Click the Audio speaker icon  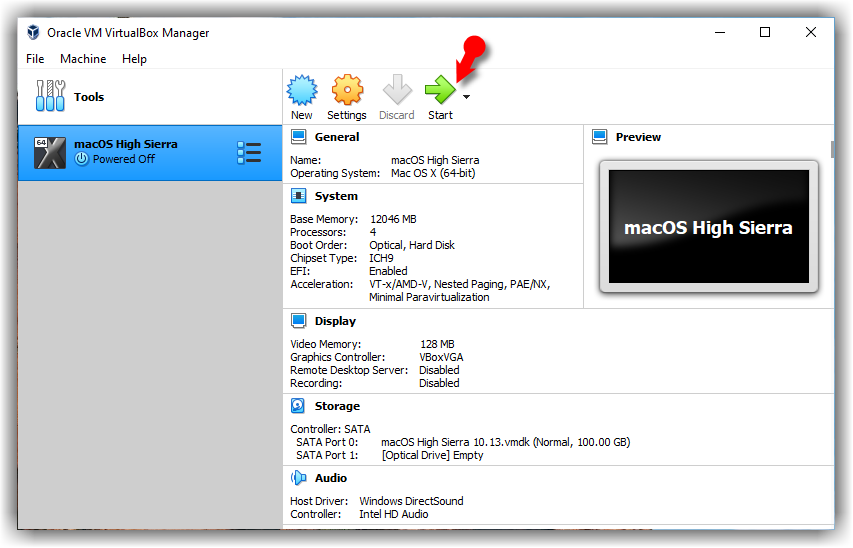pos(299,477)
